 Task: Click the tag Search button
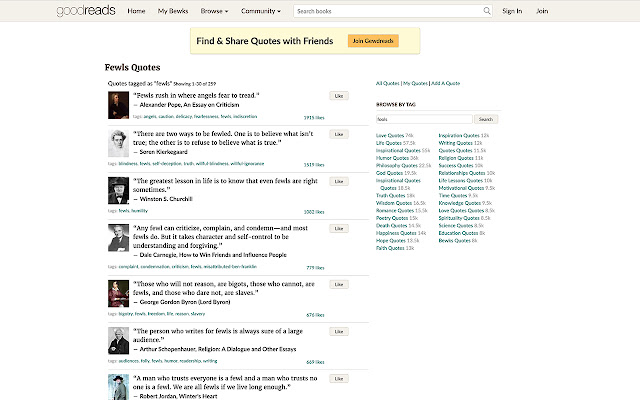coord(486,119)
